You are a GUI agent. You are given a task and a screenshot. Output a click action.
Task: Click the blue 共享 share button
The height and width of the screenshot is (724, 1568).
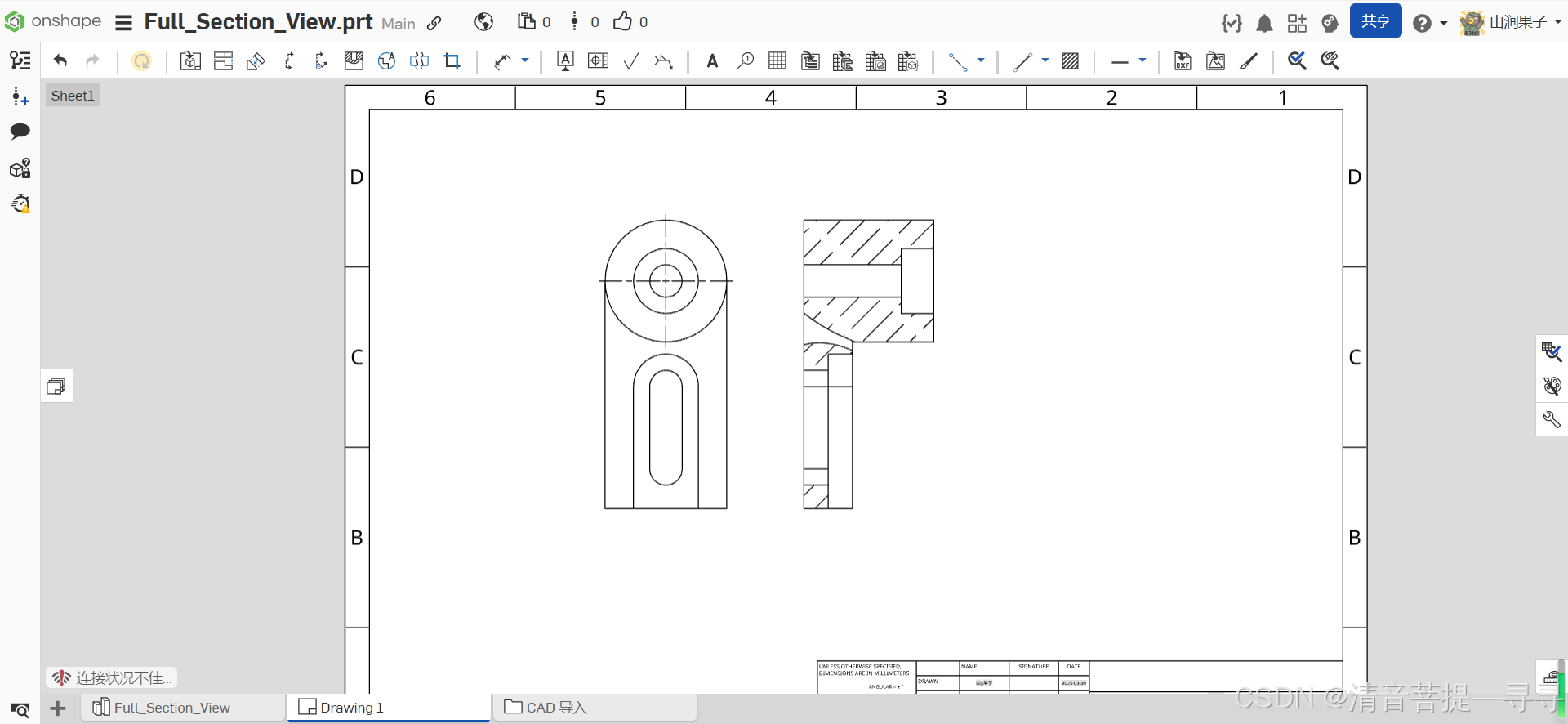(x=1376, y=20)
